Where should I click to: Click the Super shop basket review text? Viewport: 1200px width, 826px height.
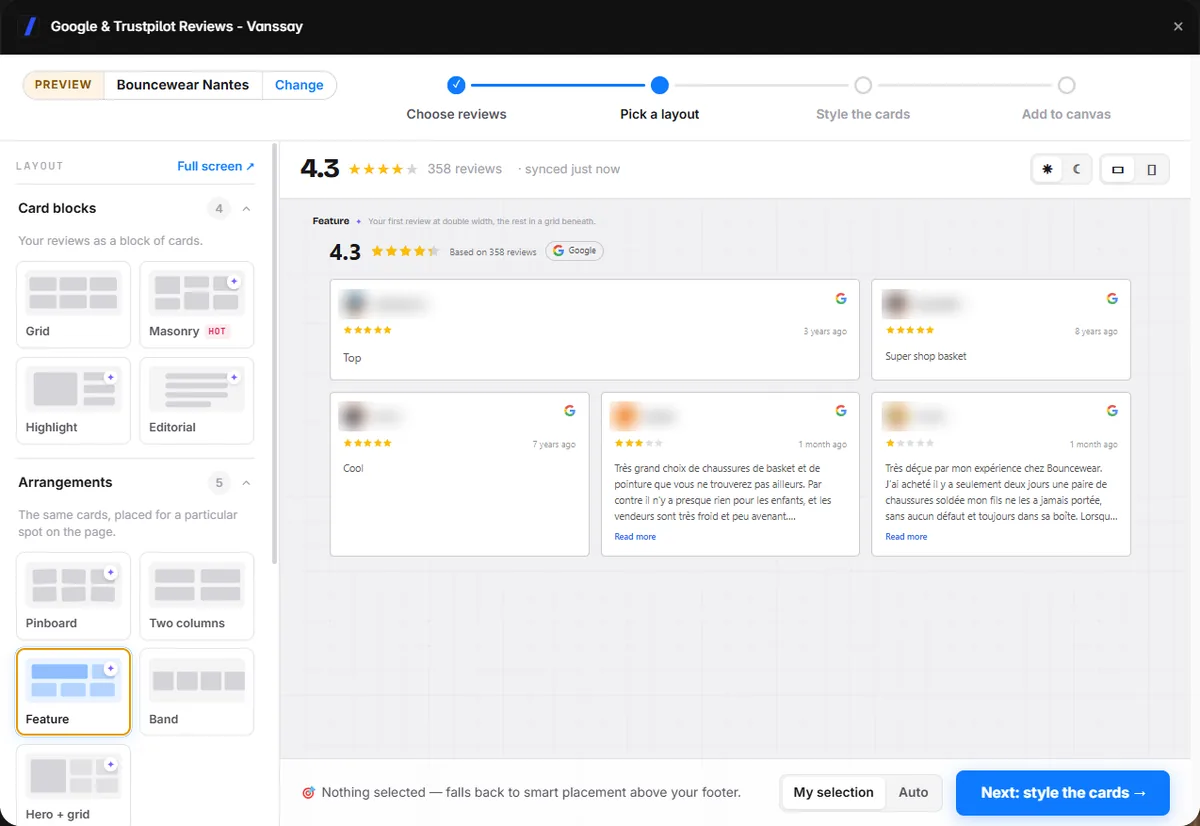[x=926, y=356]
